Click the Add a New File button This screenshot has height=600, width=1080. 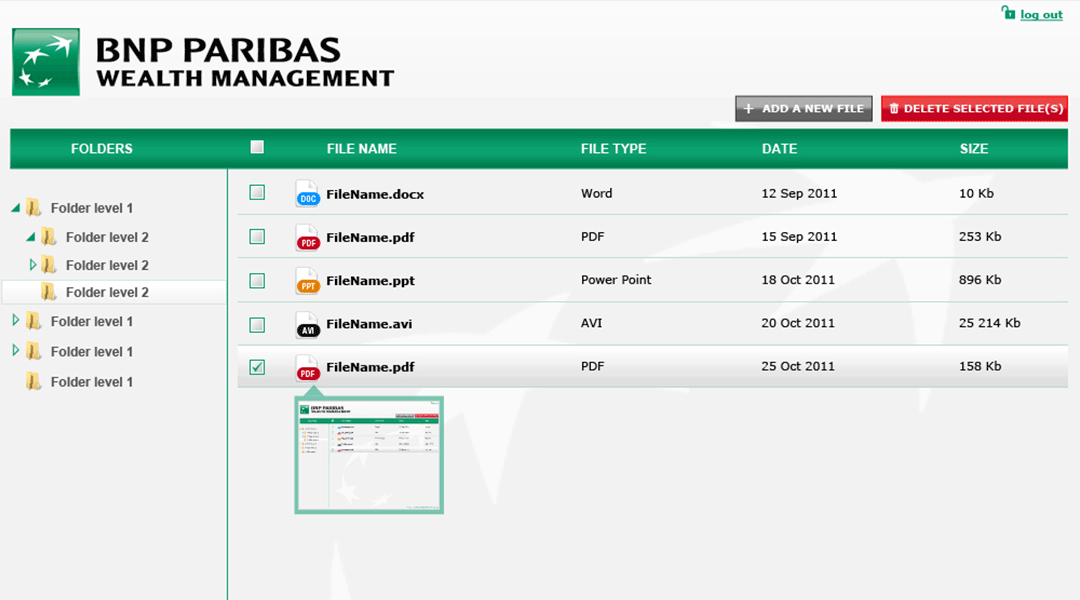tap(804, 109)
